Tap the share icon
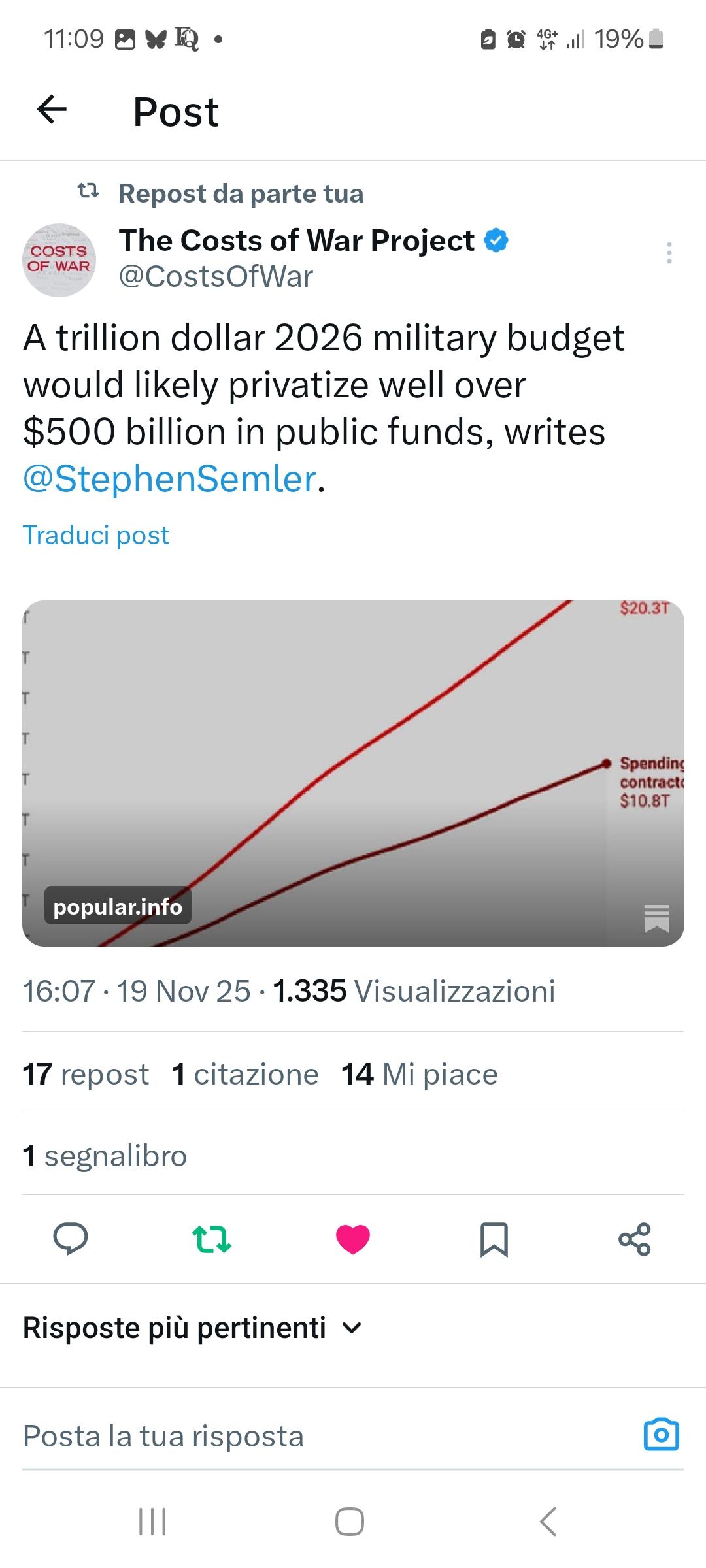The height and width of the screenshot is (1568, 706). coord(635,1239)
